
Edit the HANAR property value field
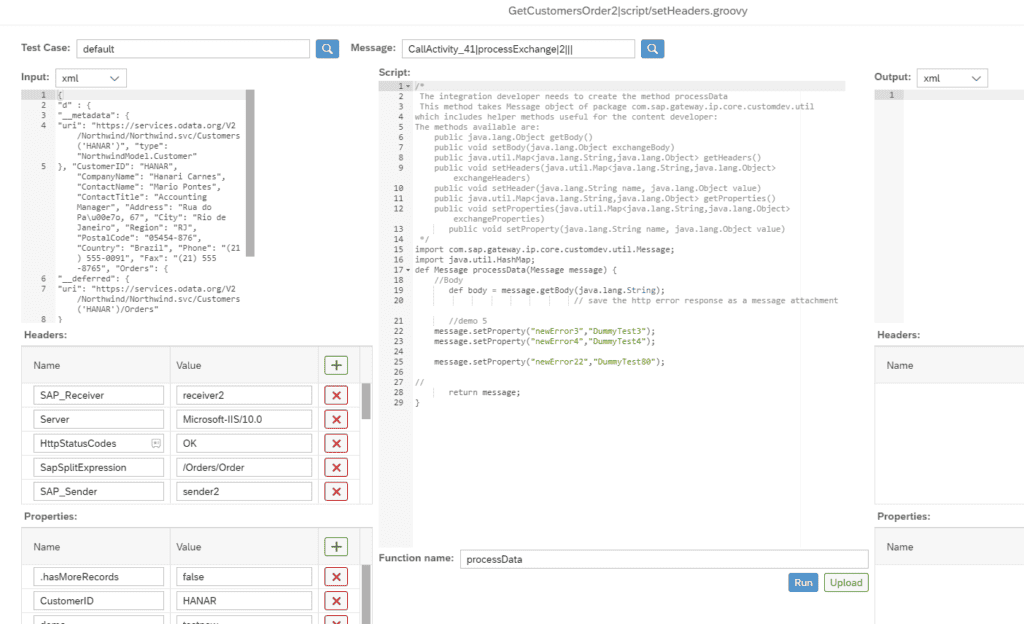click(244, 601)
